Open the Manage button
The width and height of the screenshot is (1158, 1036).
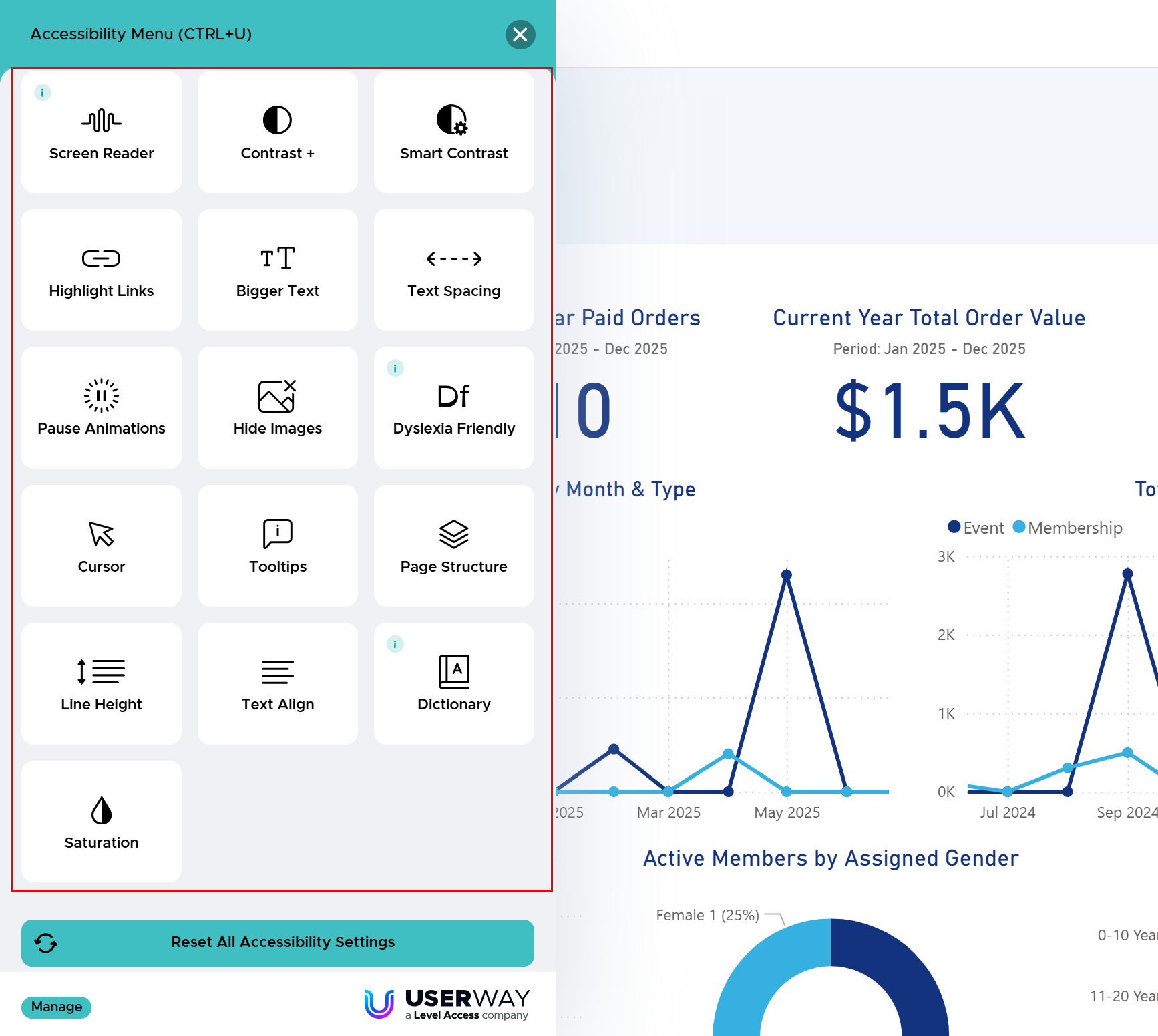pos(57,1007)
